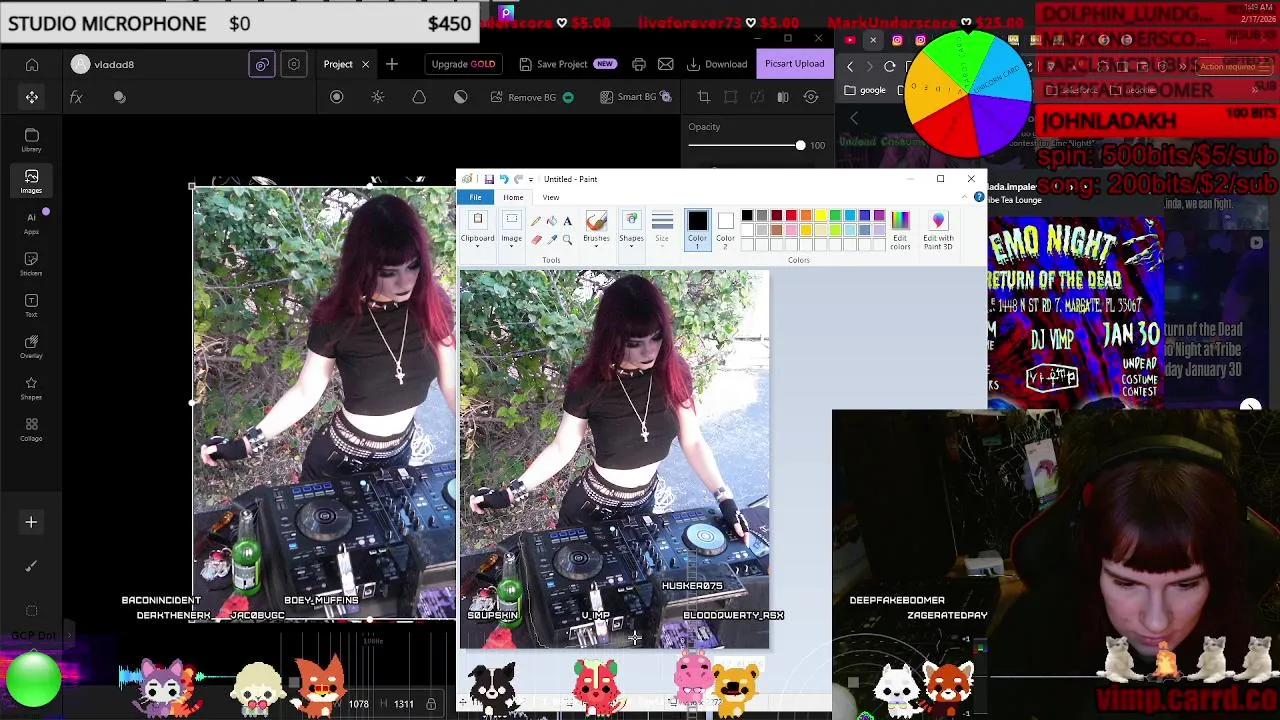Click the Save icon in Paint title bar

pyautogui.click(x=489, y=179)
